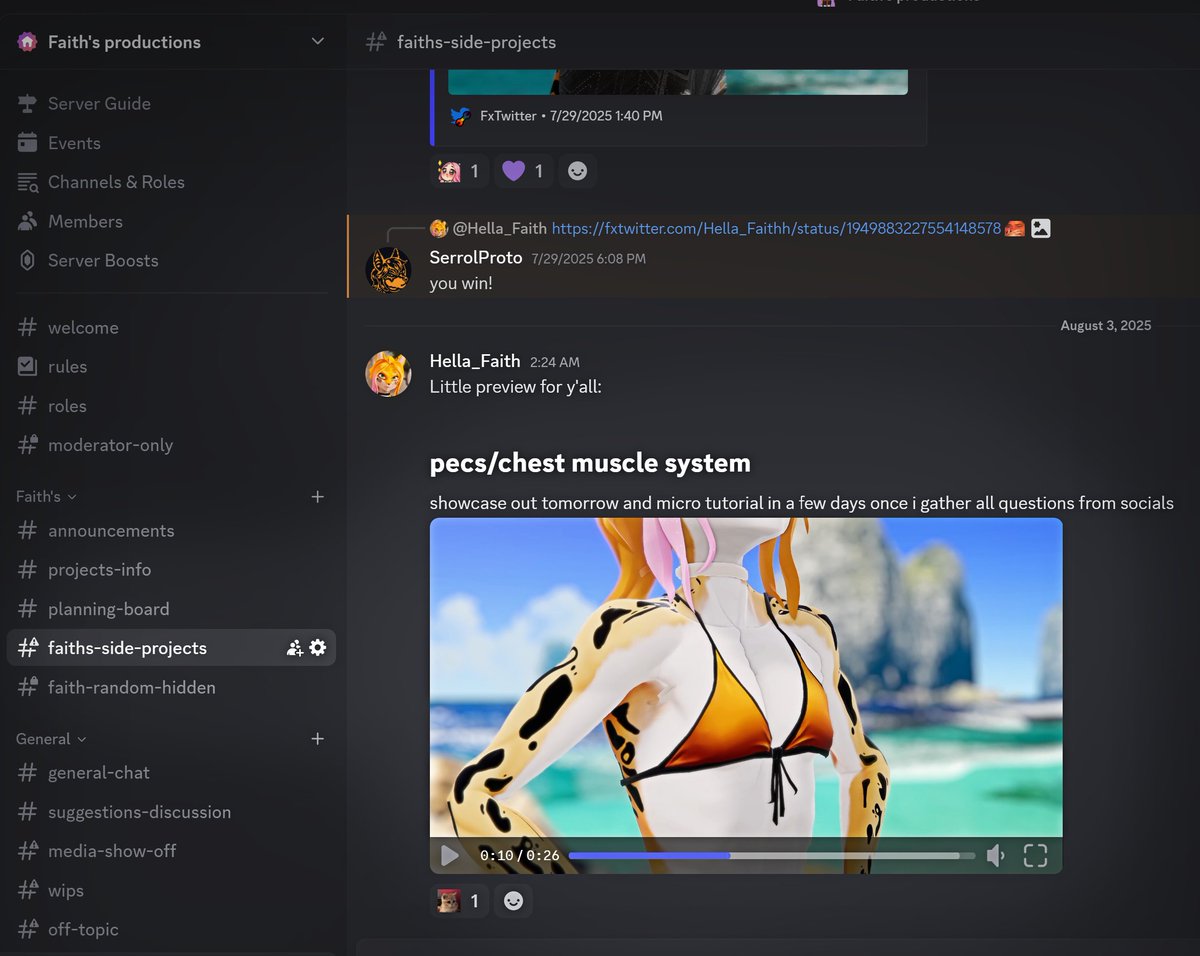
Task: Click the FxTwitter embed bird icon
Action: point(460,116)
